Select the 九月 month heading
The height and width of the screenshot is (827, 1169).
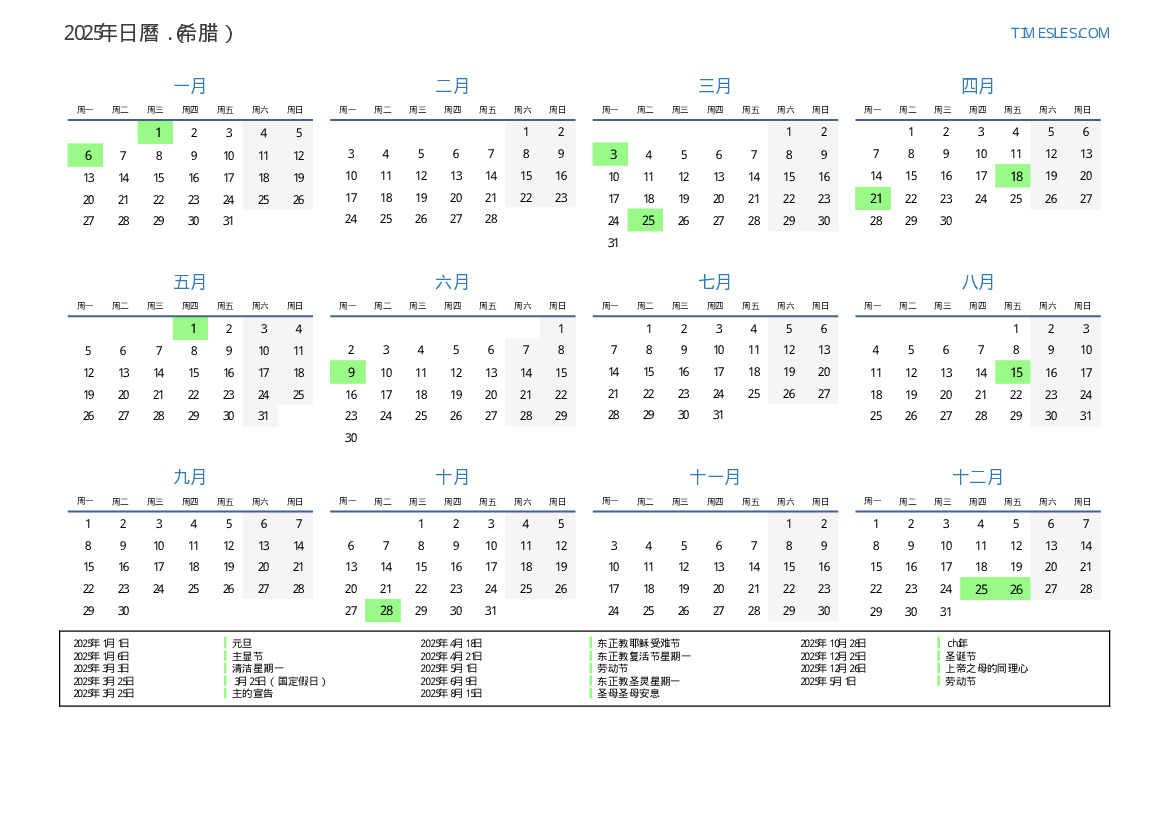(x=190, y=477)
